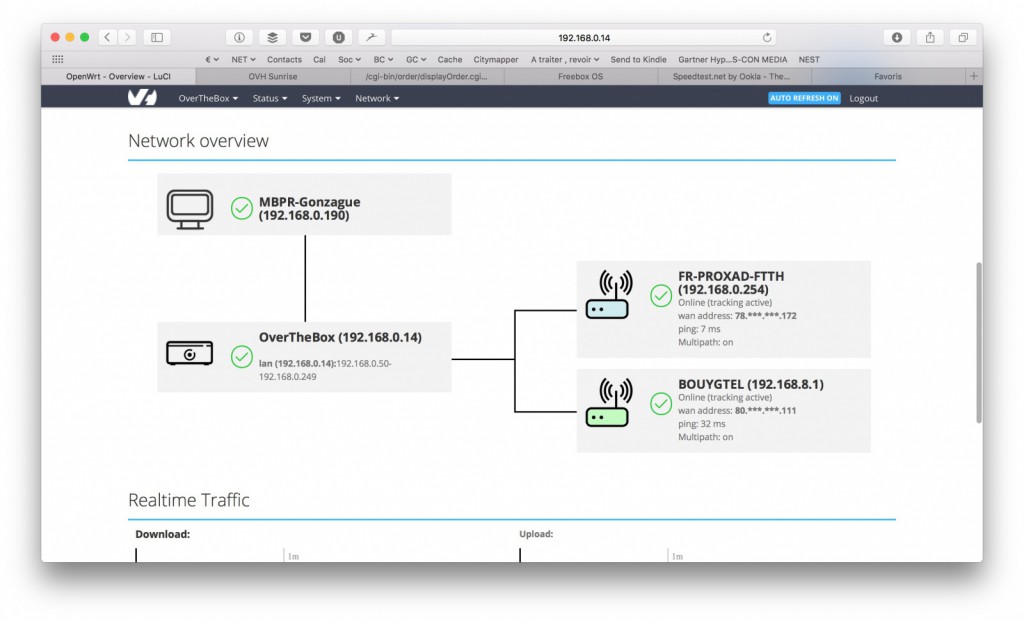Add a new tab with plus icon
This screenshot has height=621, width=1024.
coord(974,76)
